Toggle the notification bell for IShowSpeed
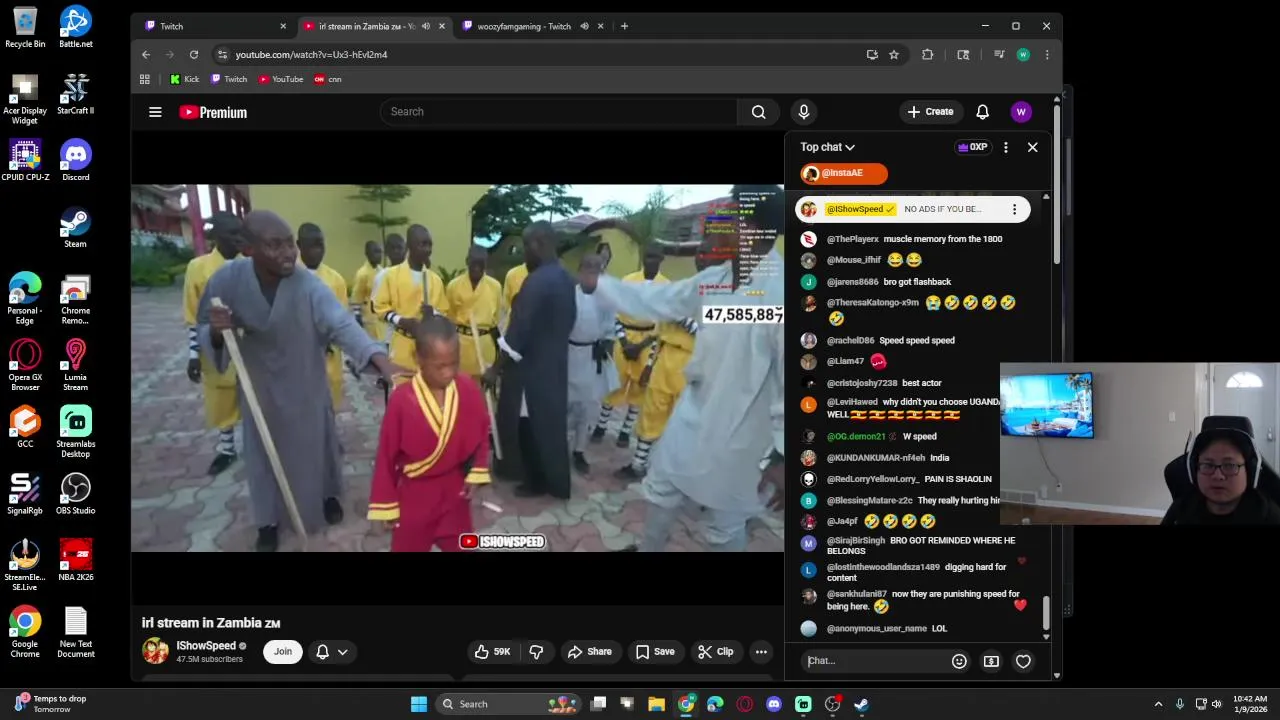The width and height of the screenshot is (1280, 720). (x=322, y=652)
